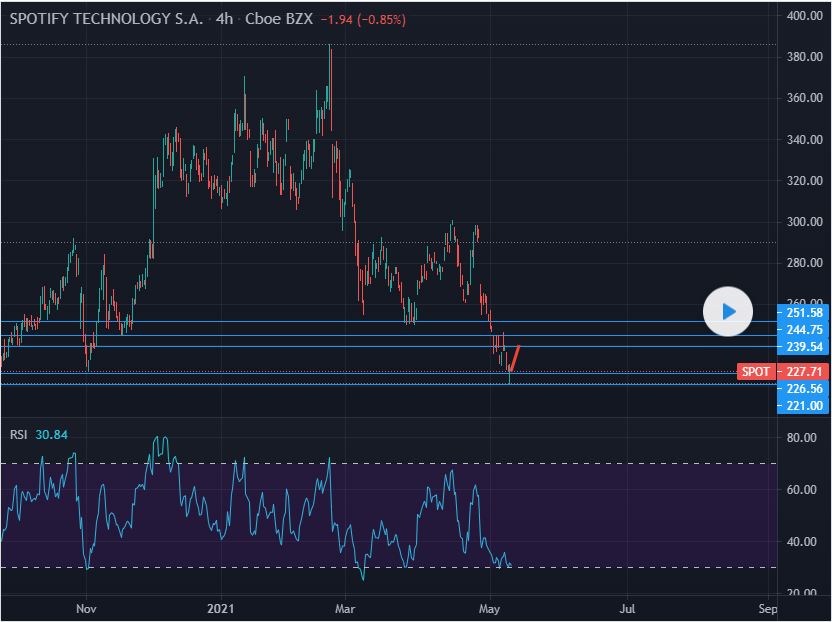
Task: Click the Nov label on time axis
Action: 86,608
